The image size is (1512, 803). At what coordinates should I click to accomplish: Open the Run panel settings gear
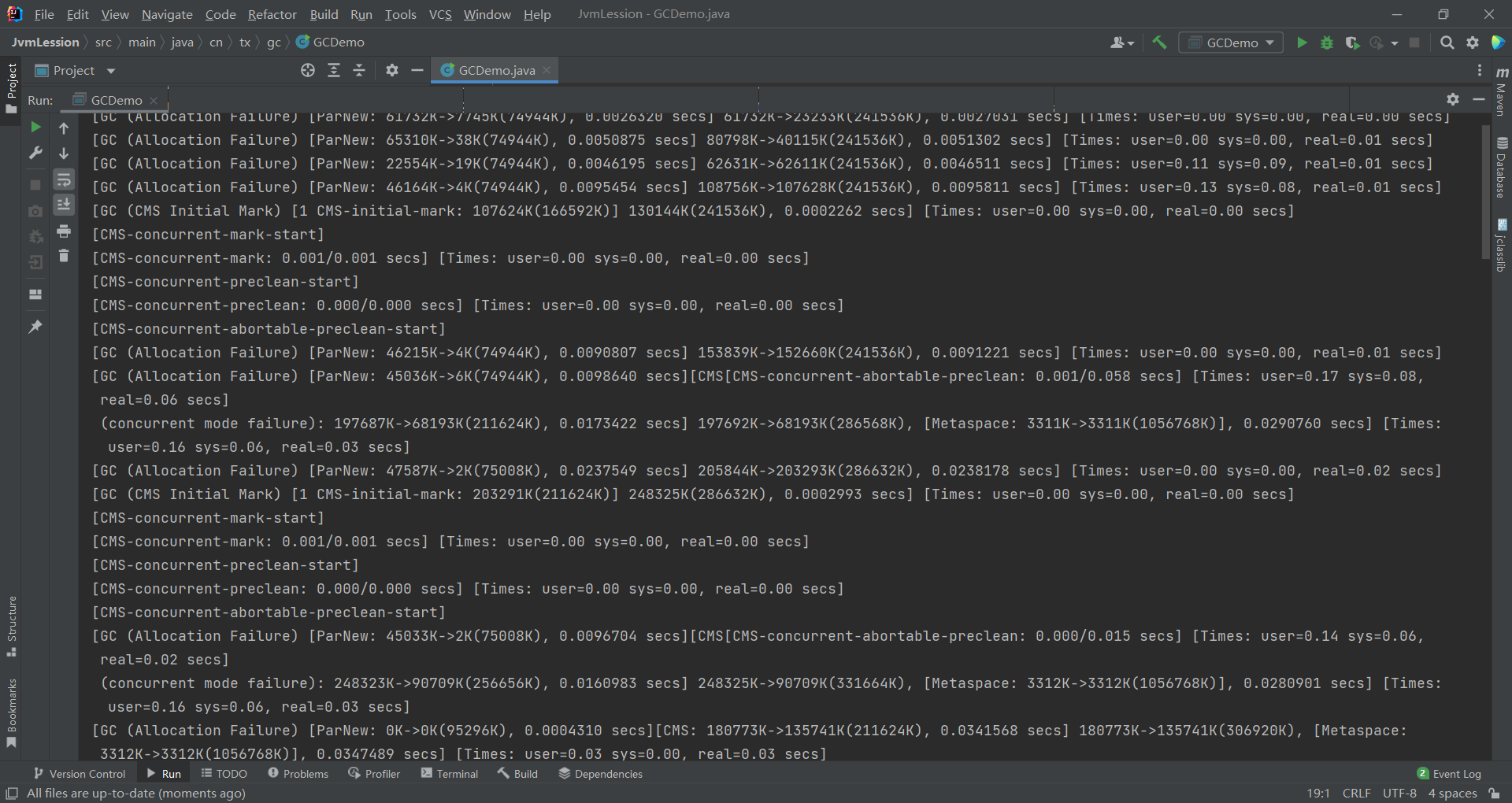click(x=1453, y=99)
